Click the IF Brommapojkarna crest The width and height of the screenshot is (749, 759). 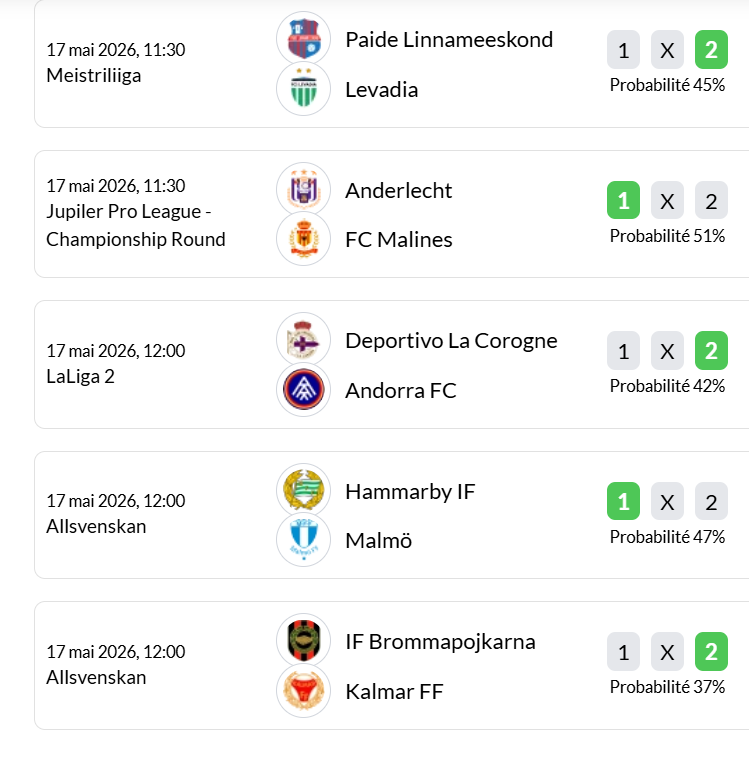(x=304, y=640)
